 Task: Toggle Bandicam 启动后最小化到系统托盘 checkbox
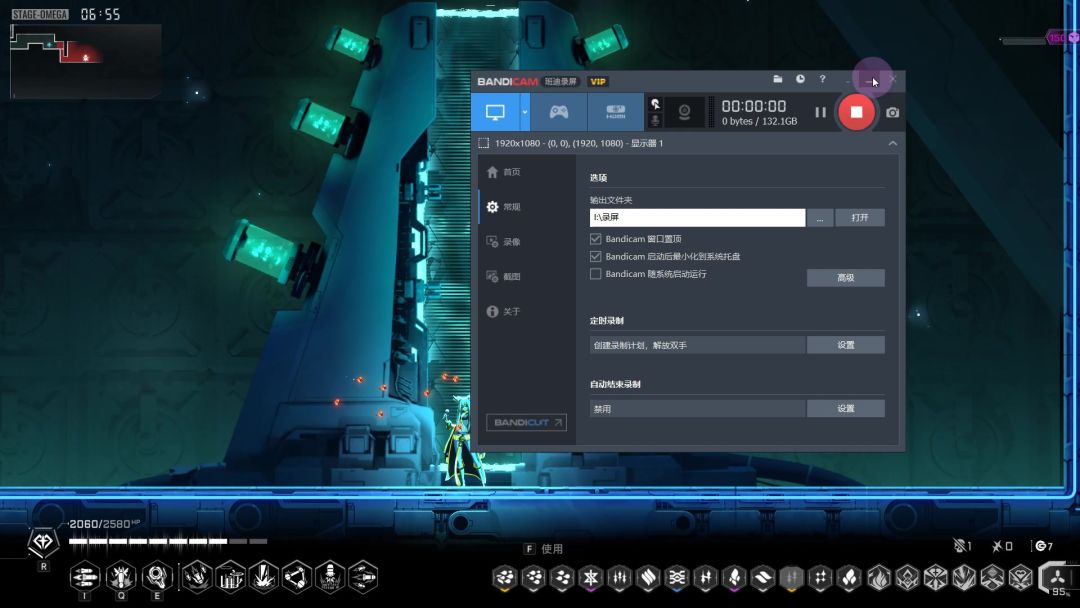(595, 256)
